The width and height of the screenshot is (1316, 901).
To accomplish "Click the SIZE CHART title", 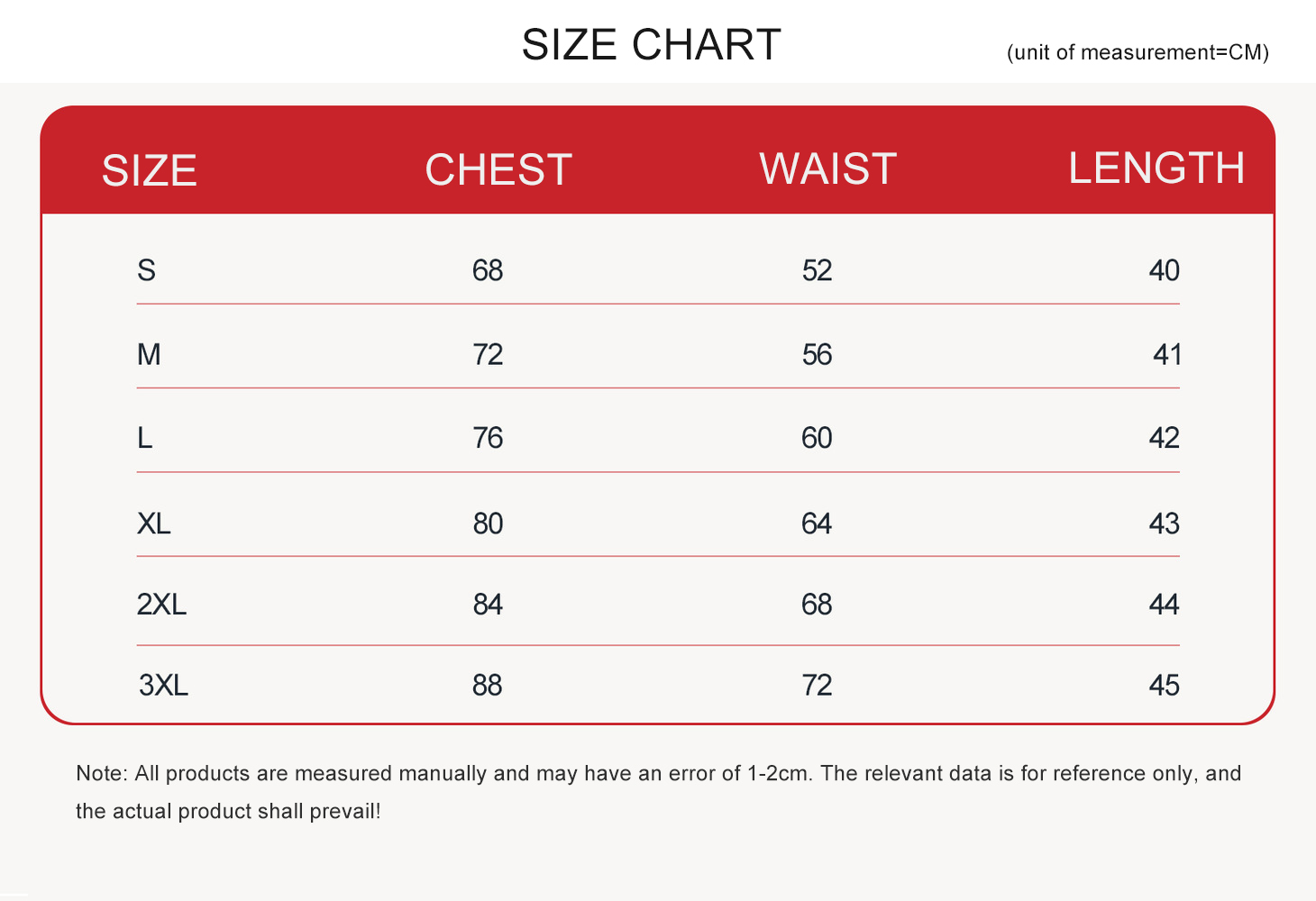I will [x=651, y=45].
